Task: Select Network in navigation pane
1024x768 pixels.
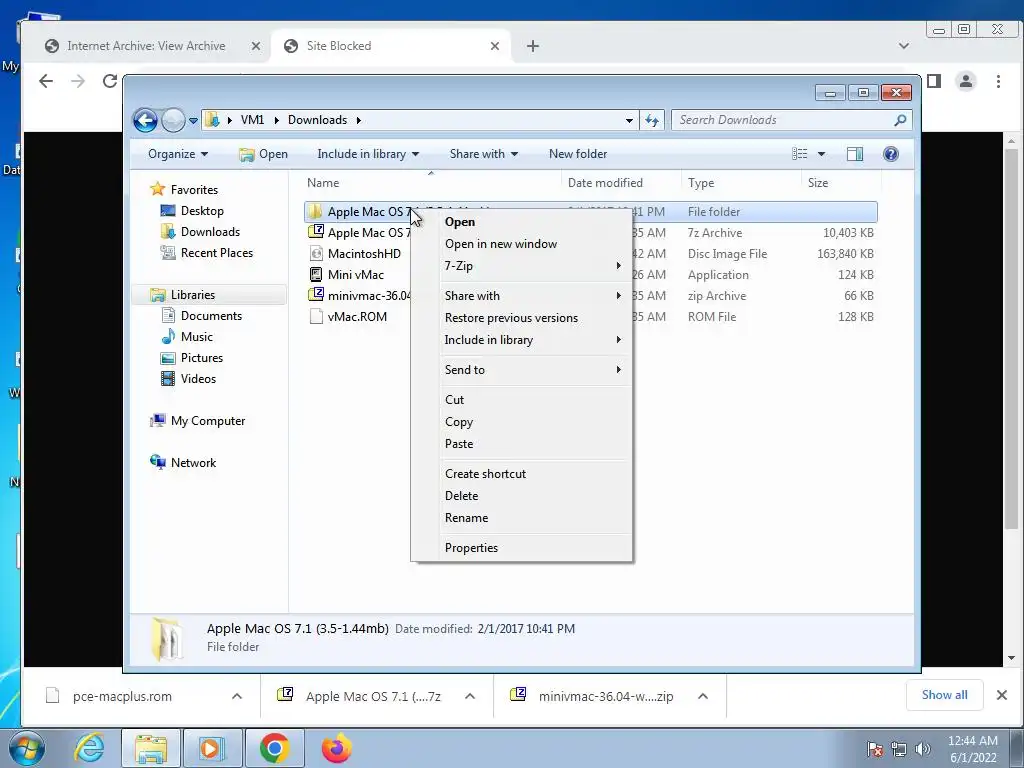Action: [193, 463]
